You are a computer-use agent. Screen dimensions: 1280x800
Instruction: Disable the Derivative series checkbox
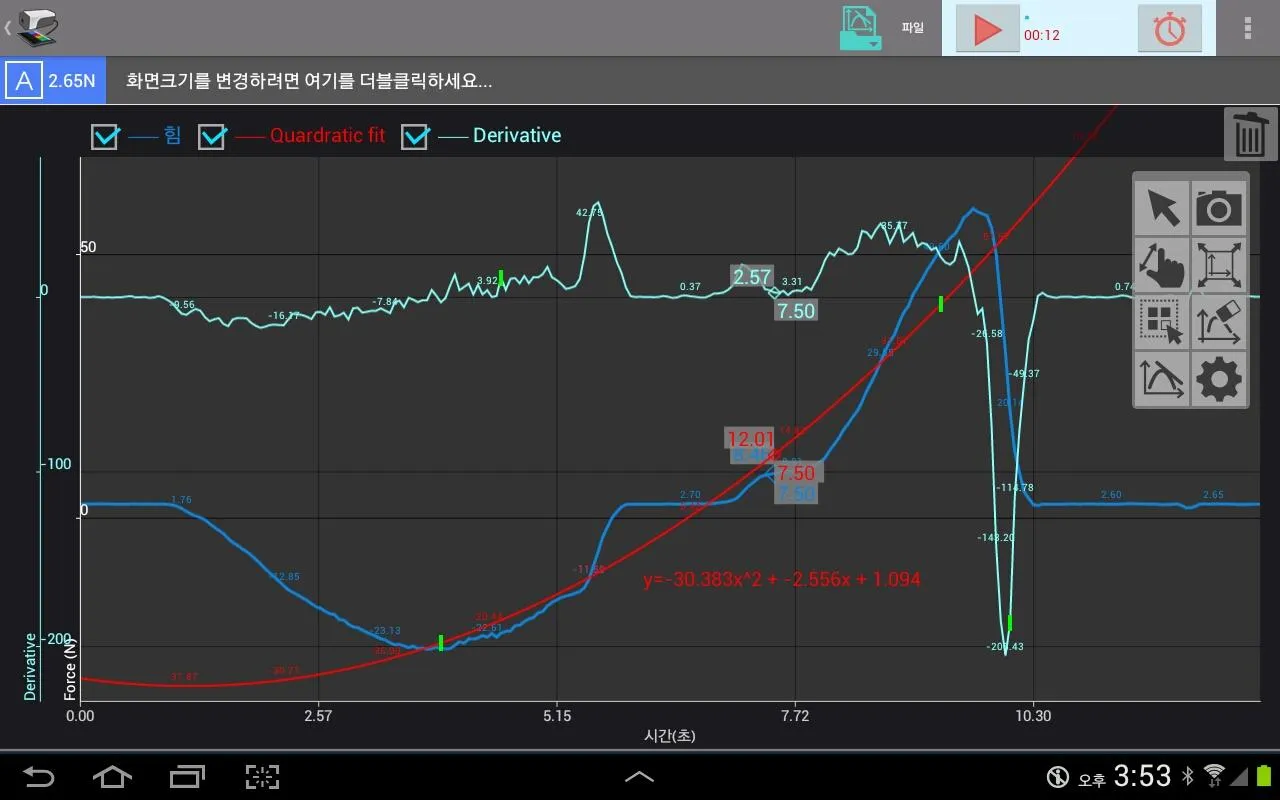(415, 136)
